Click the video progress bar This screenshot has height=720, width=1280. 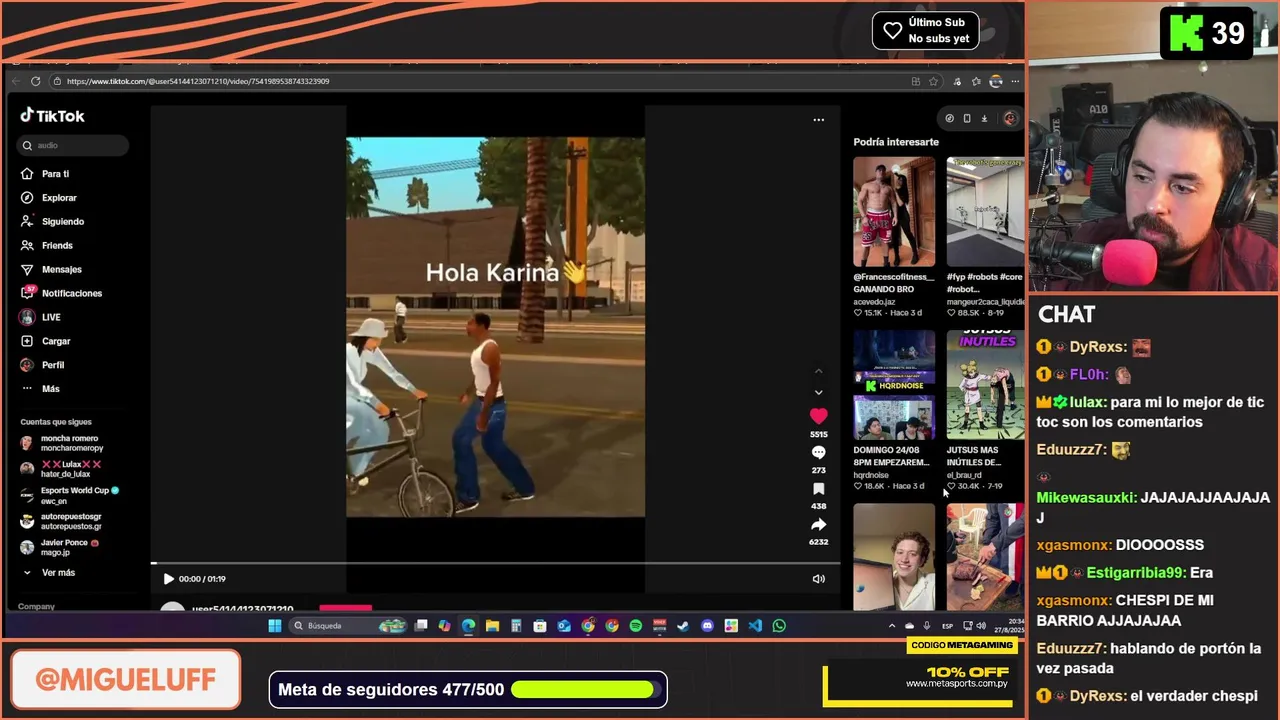(495, 563)
